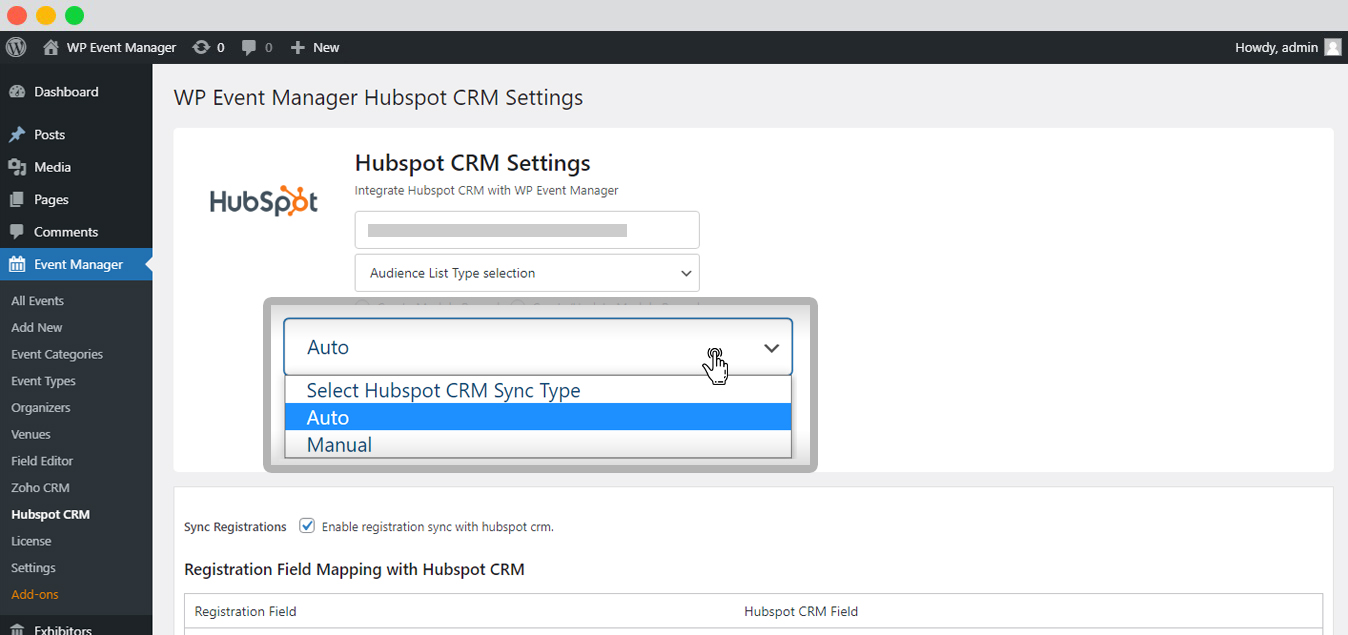This screenshot has width=1348, height=635.
Task: Open the updates circular arrows icon
Action: click(x=201, y=47)
